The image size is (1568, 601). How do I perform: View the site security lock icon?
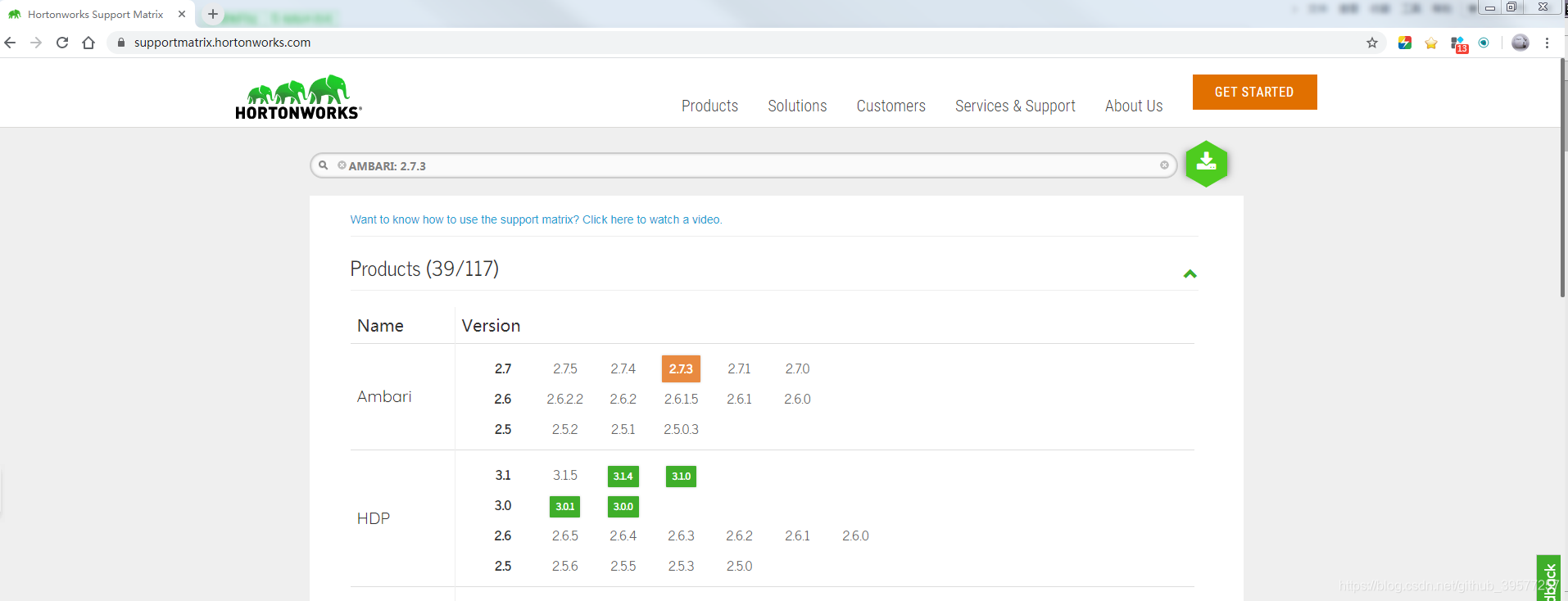(x=121, y=43)
